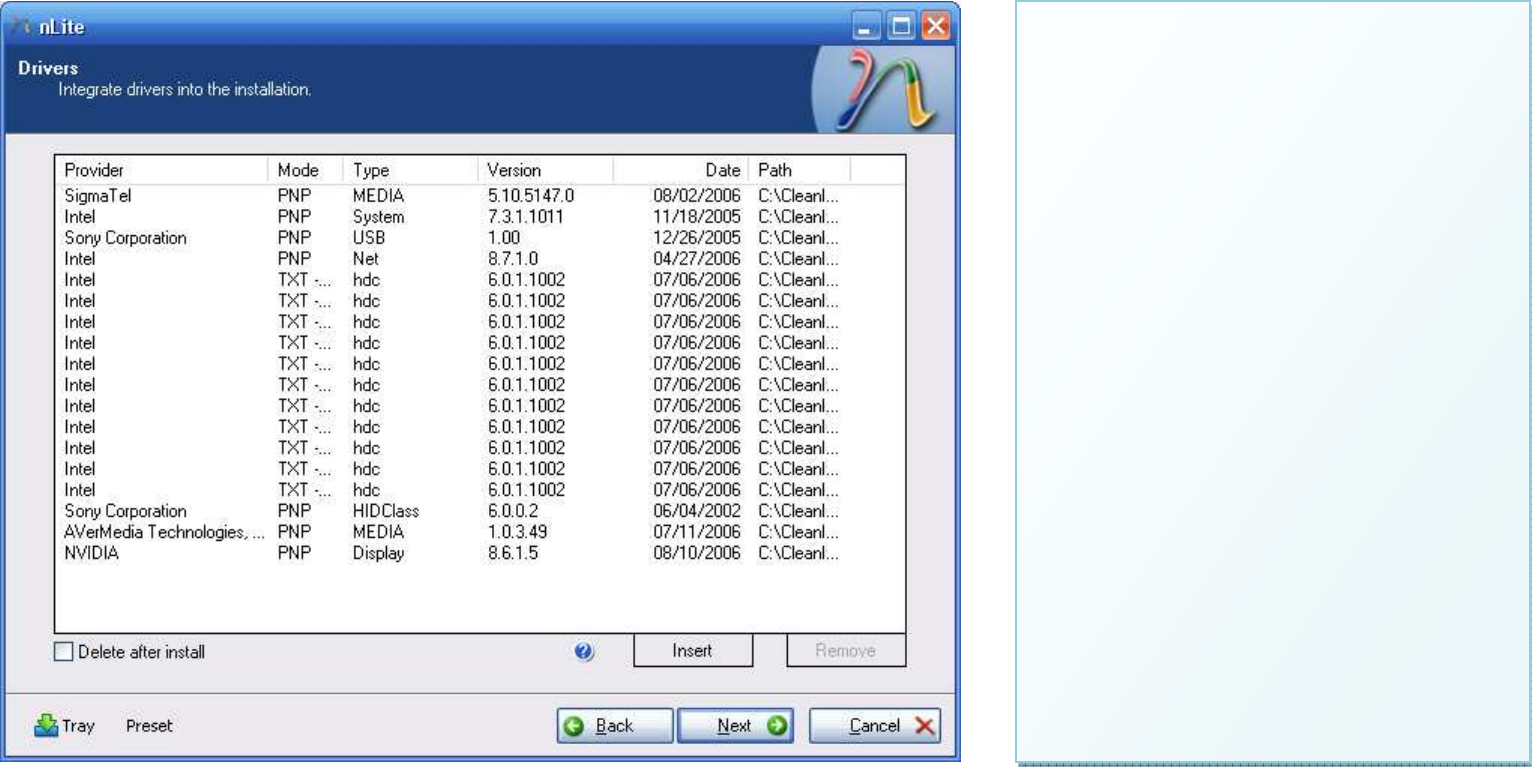Go to the Next step
This screenshot has width=1532, height=767.
pos(735,726)
